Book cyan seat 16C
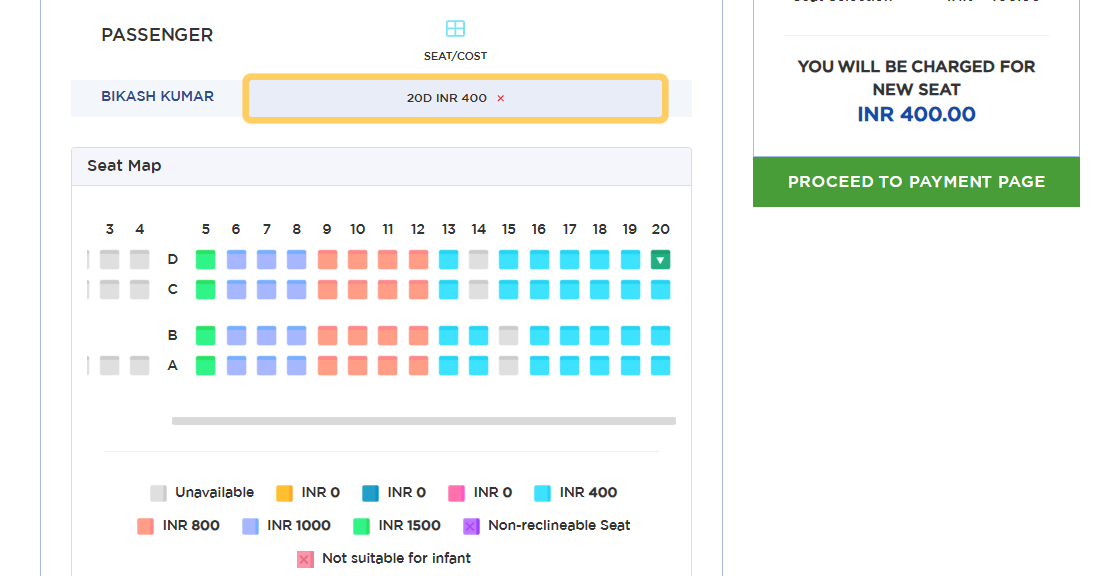Screen dimensions: 1117x576 539,290
